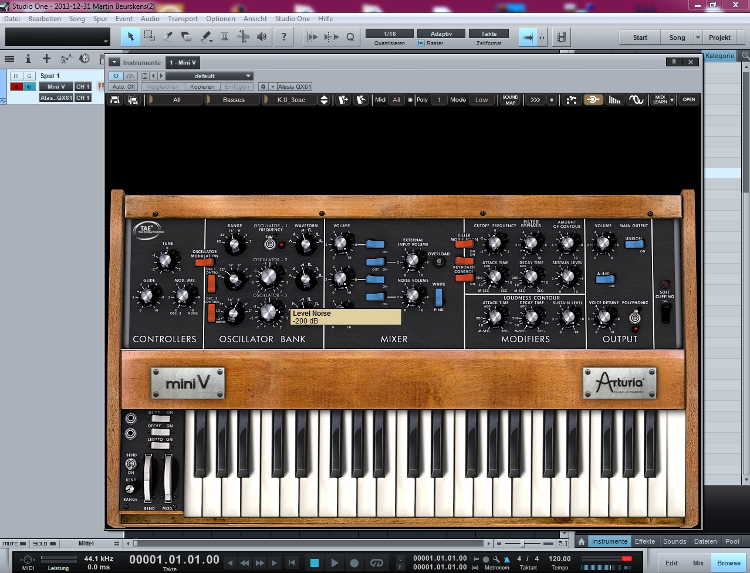The image size is (750, 573).
Task: Switch to the Sounds browser tab
Action: point(674,541)
